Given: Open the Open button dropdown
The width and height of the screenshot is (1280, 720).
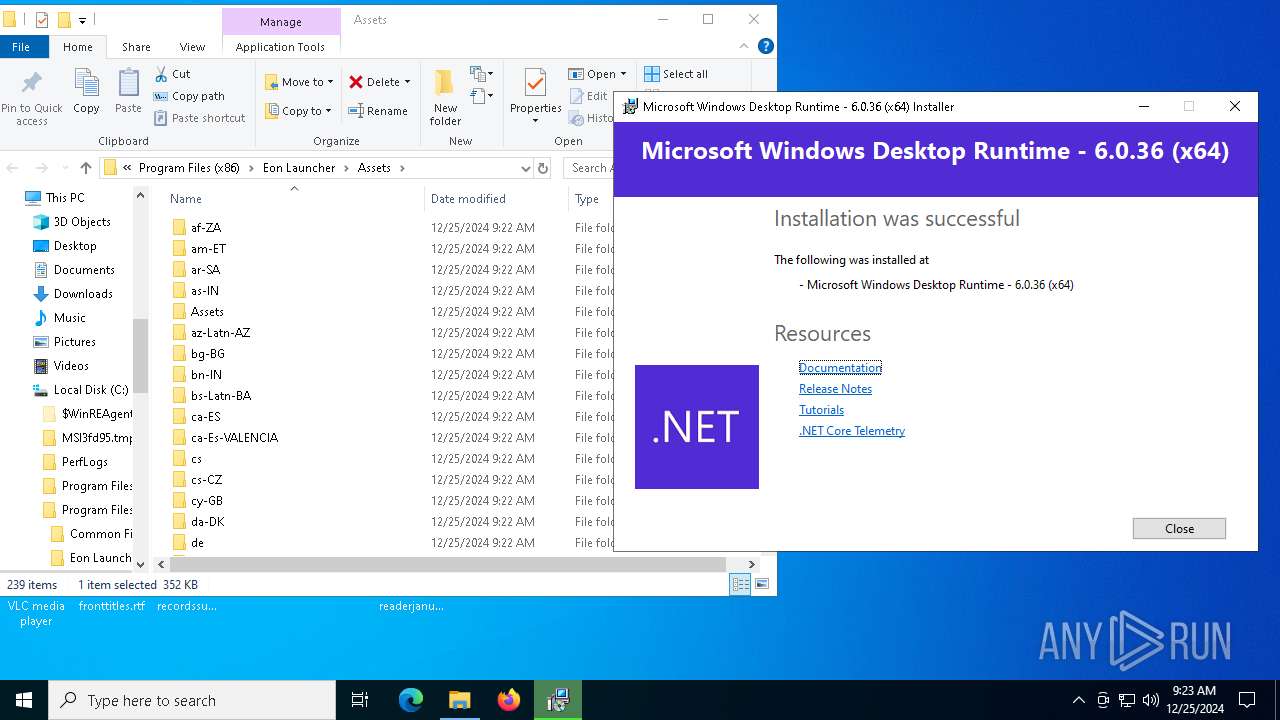Looking at the screenshot, I should click(623, 74).
